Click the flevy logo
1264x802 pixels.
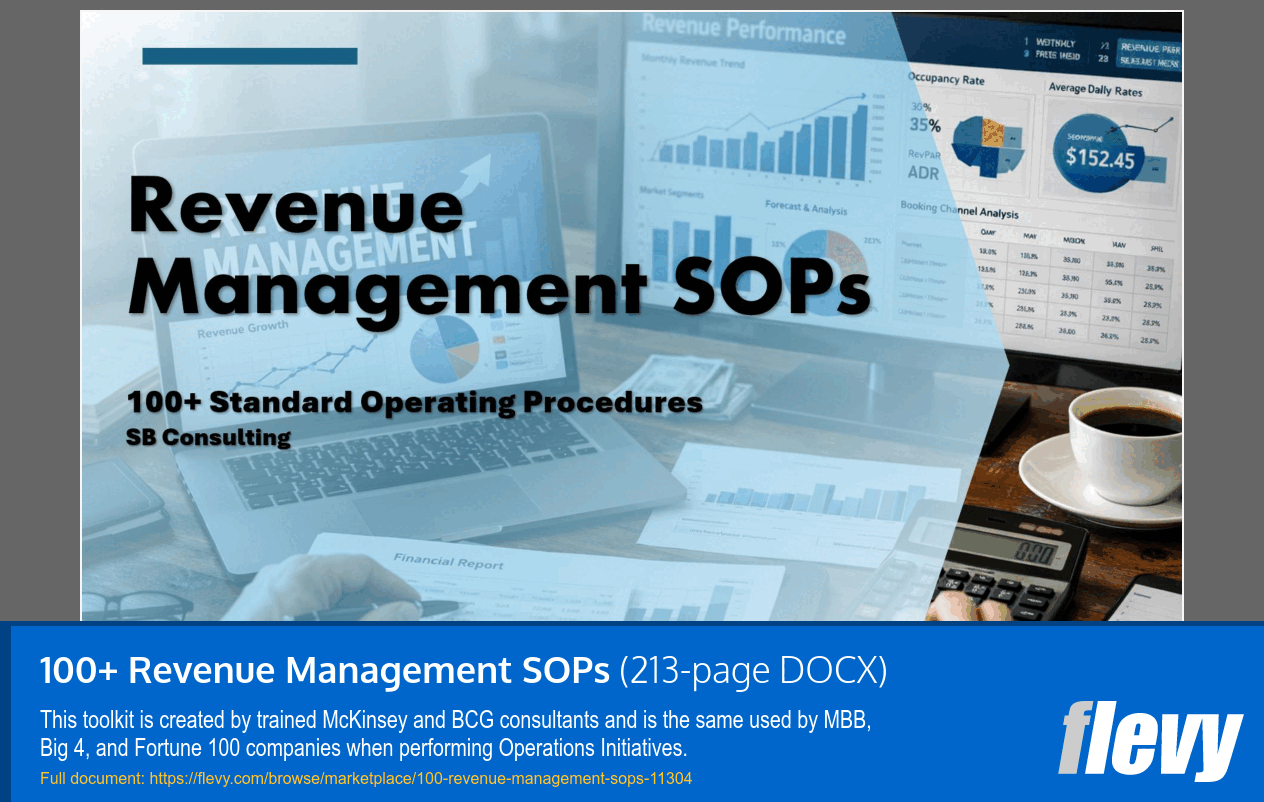click(x=1150, y=740)
